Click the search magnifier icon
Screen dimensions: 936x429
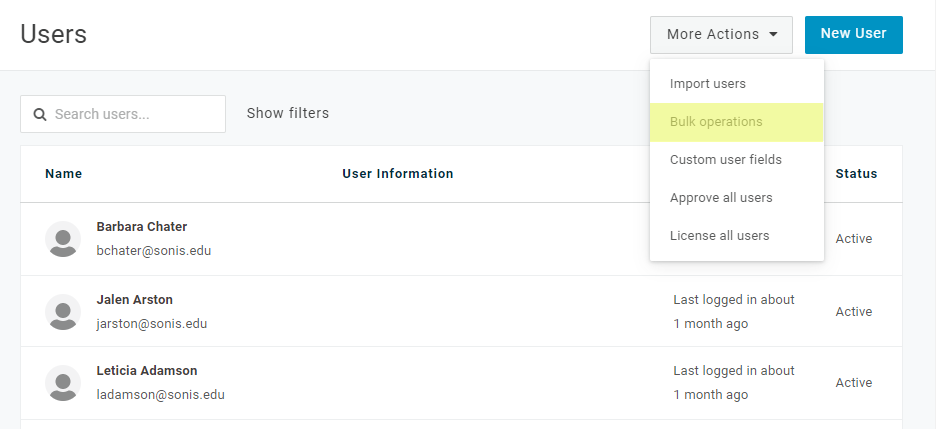coord(40,114)
